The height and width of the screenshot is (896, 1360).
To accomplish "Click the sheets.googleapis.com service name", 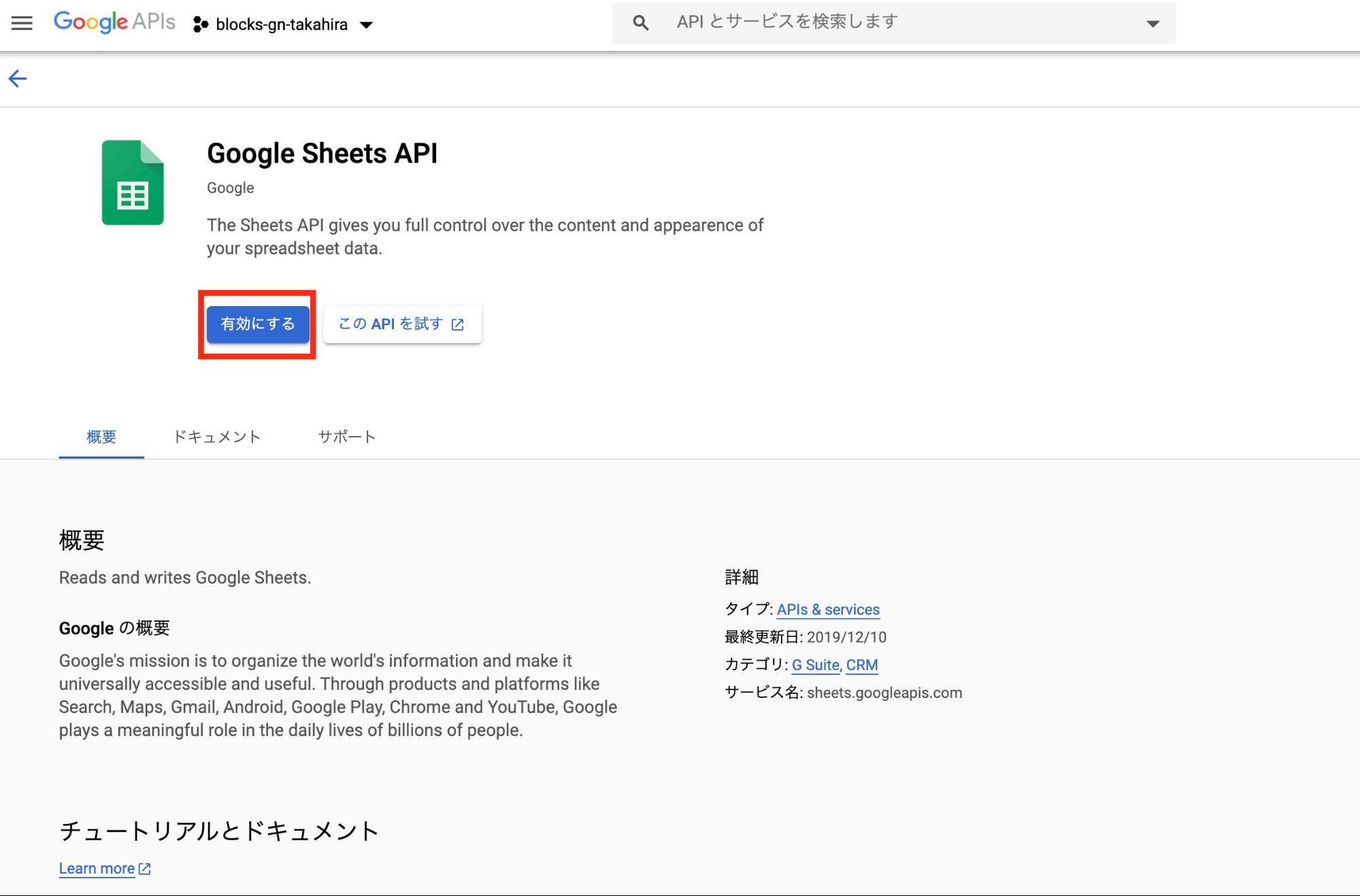I will 884,693.
